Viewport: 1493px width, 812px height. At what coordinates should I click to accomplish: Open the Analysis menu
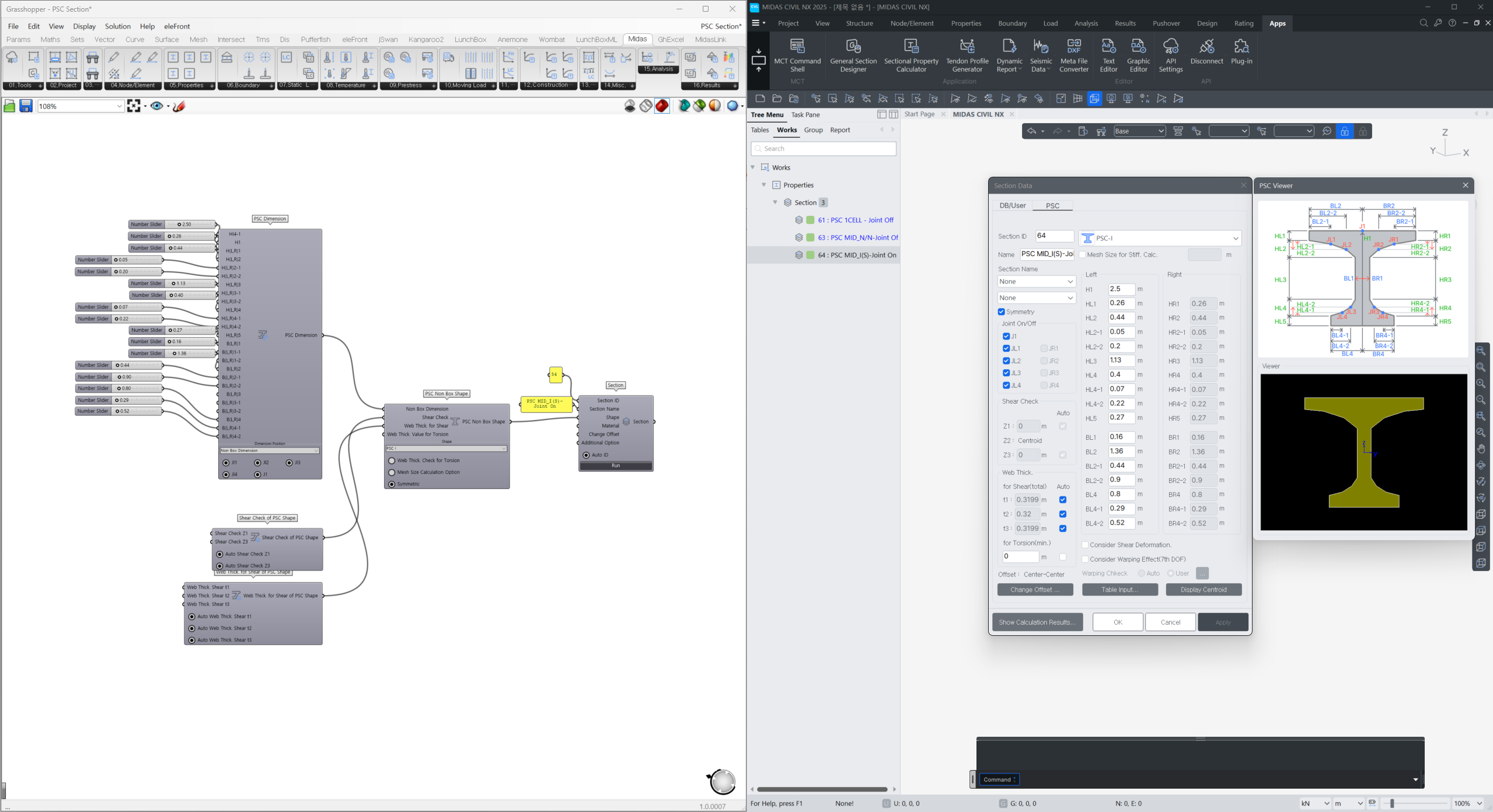[1086, 23]
